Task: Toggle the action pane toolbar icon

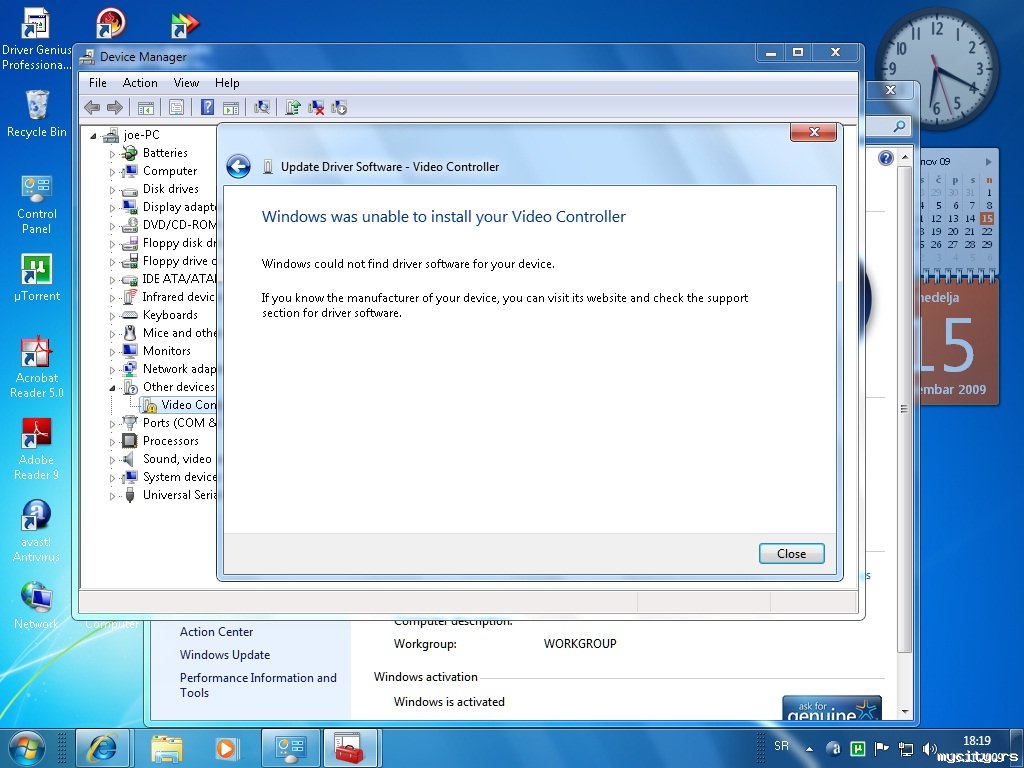Action: coord(231,107)
